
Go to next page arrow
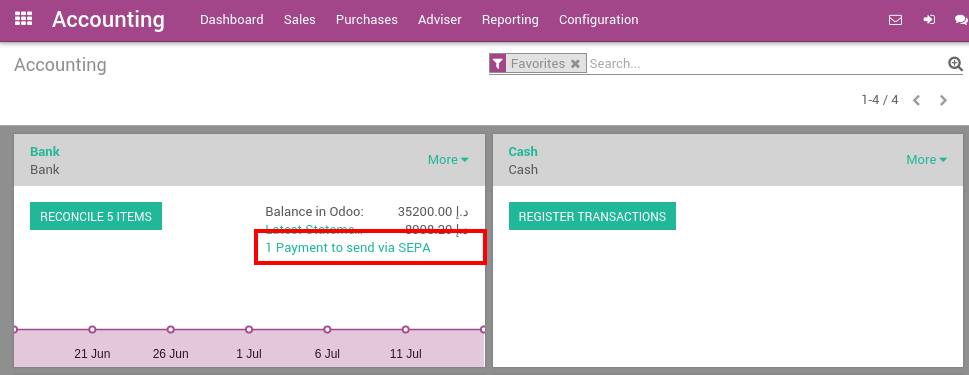[x=943, y=100]
